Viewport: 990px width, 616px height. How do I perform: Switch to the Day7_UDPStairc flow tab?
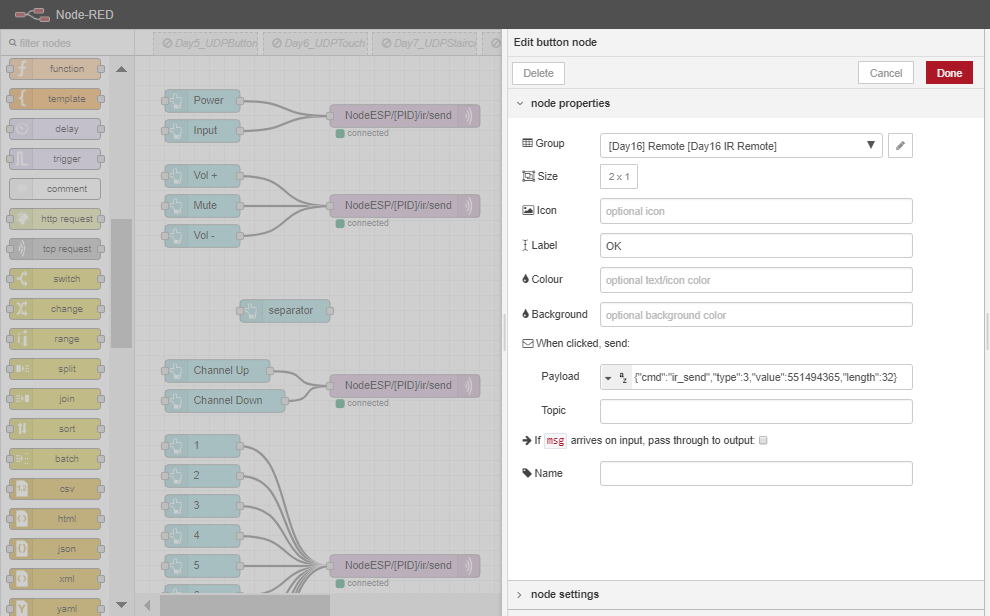(x=425, y=43)
